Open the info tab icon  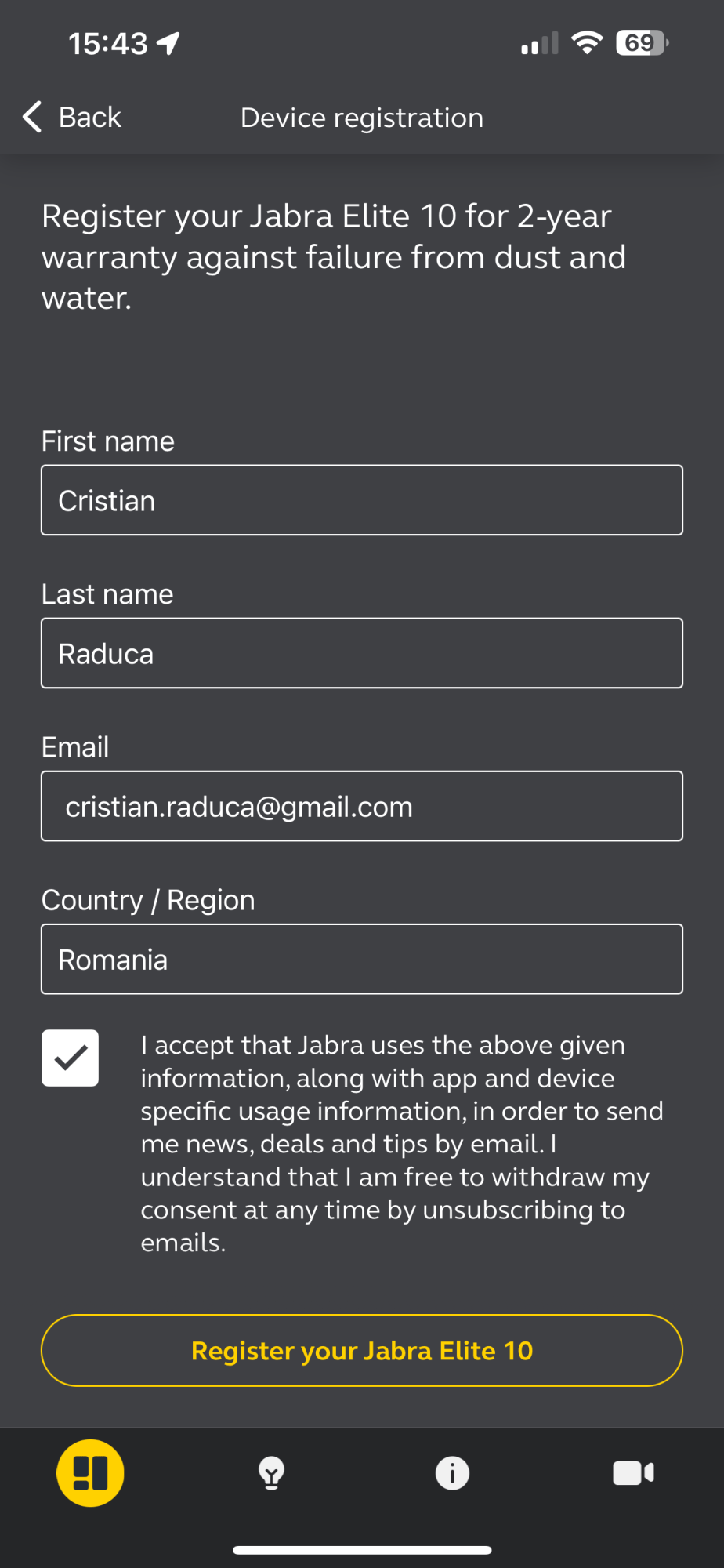coord(452,1473)
